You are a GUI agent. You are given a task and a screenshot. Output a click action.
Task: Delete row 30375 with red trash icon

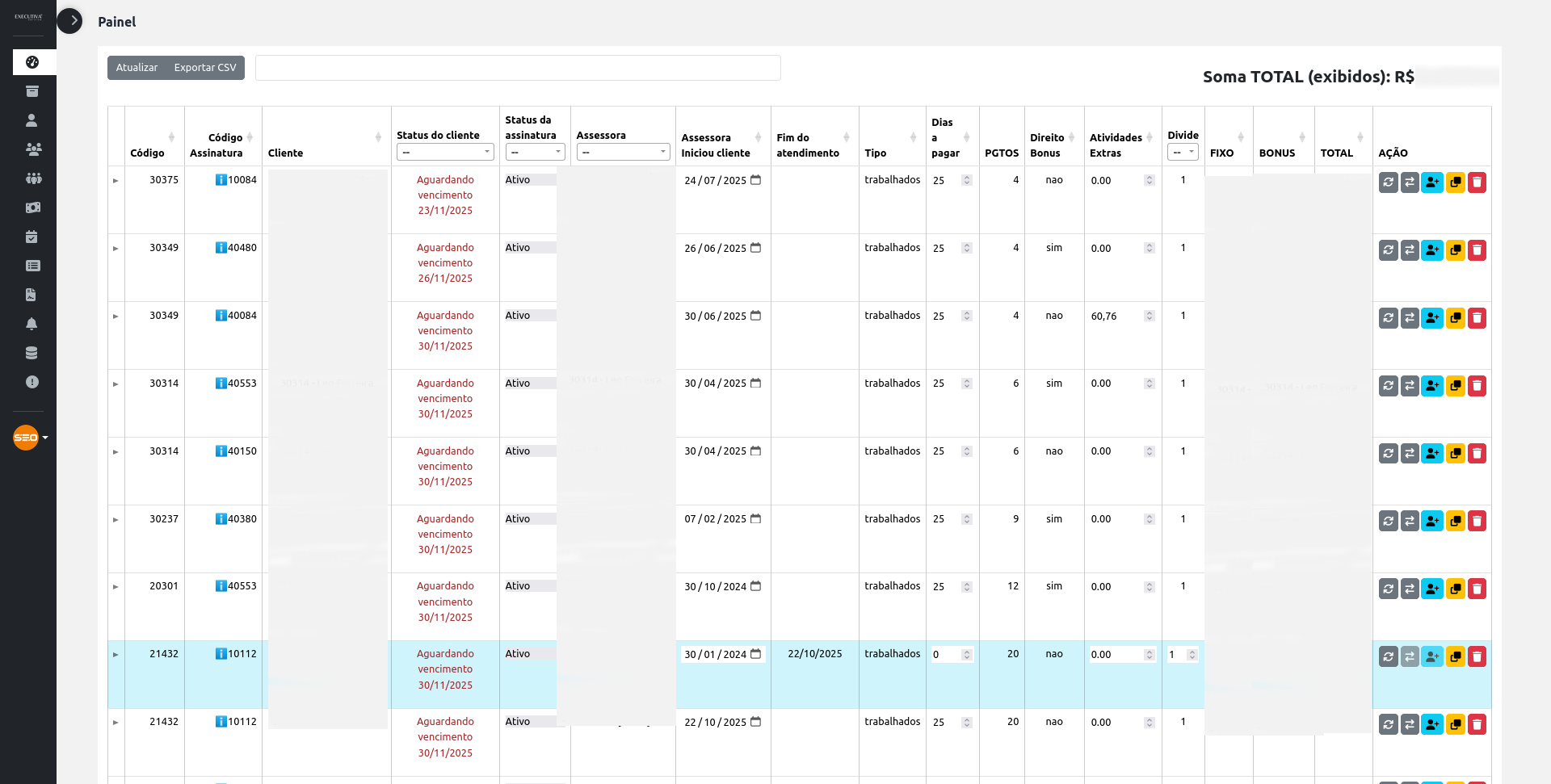tap(1477, 182)
